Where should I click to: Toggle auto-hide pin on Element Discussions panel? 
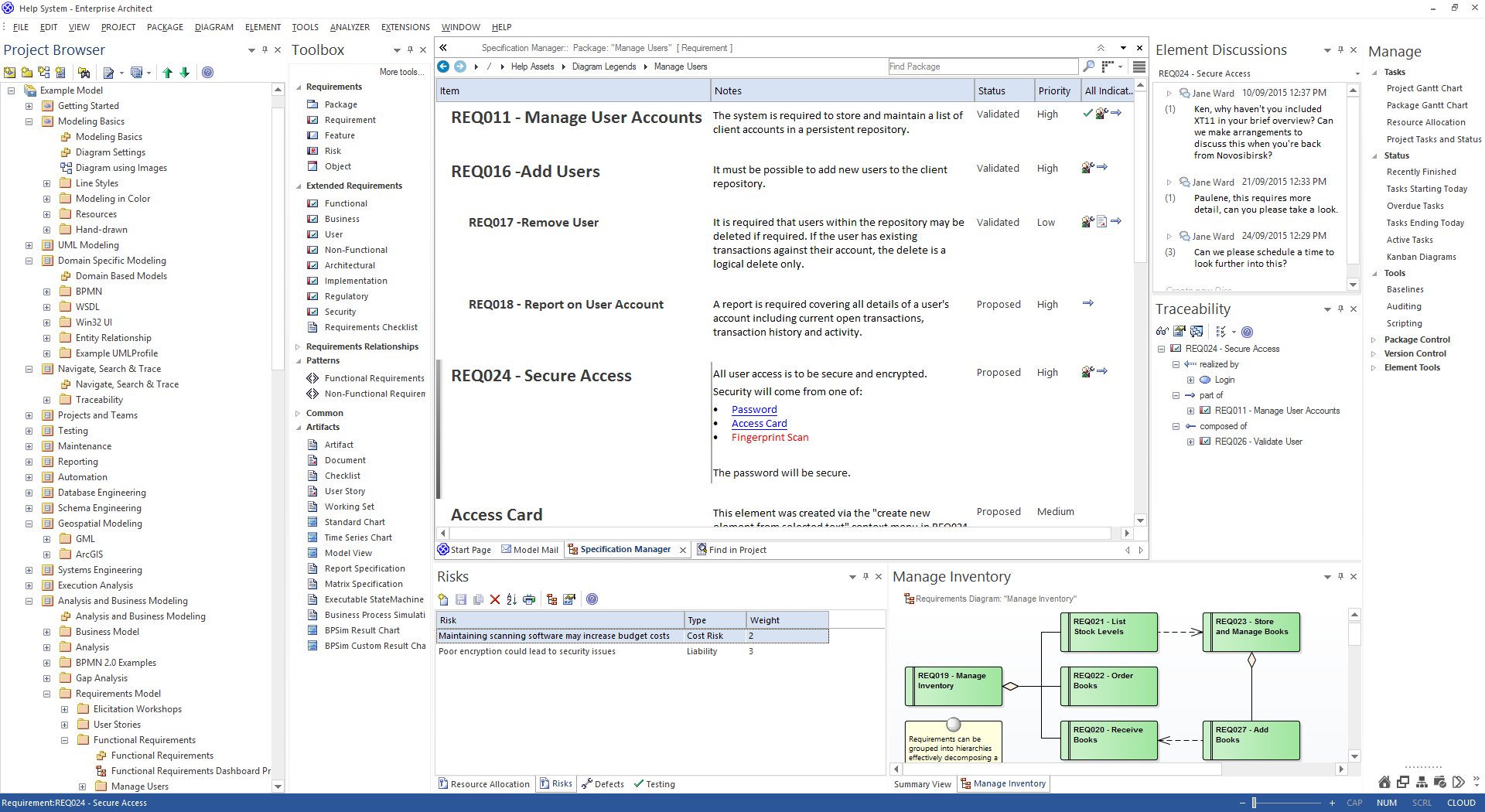pos(1340,50)
